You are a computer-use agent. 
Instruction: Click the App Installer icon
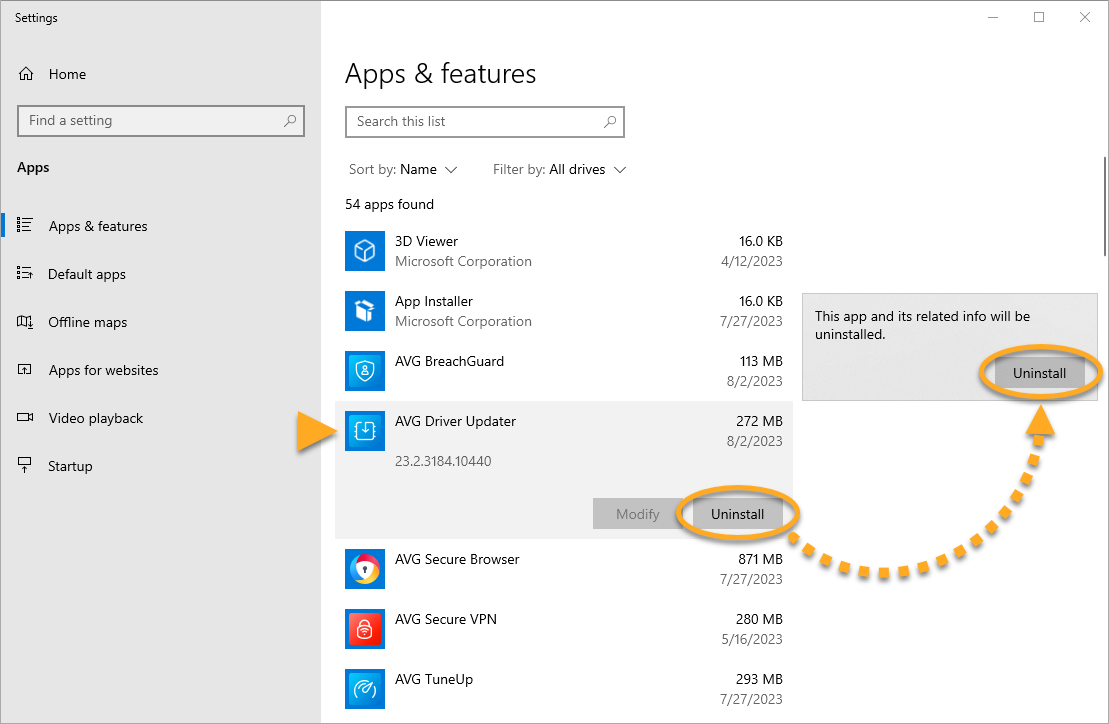(365, 311)
